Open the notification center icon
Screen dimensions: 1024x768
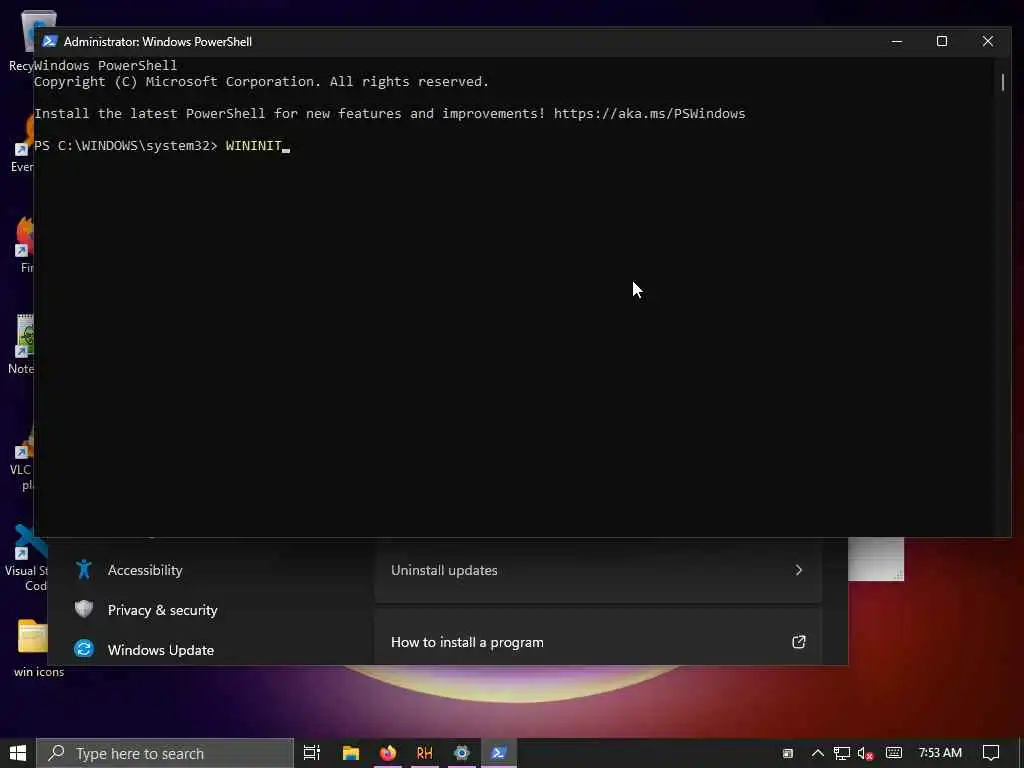pyautogui.click(x=991, y=753)
